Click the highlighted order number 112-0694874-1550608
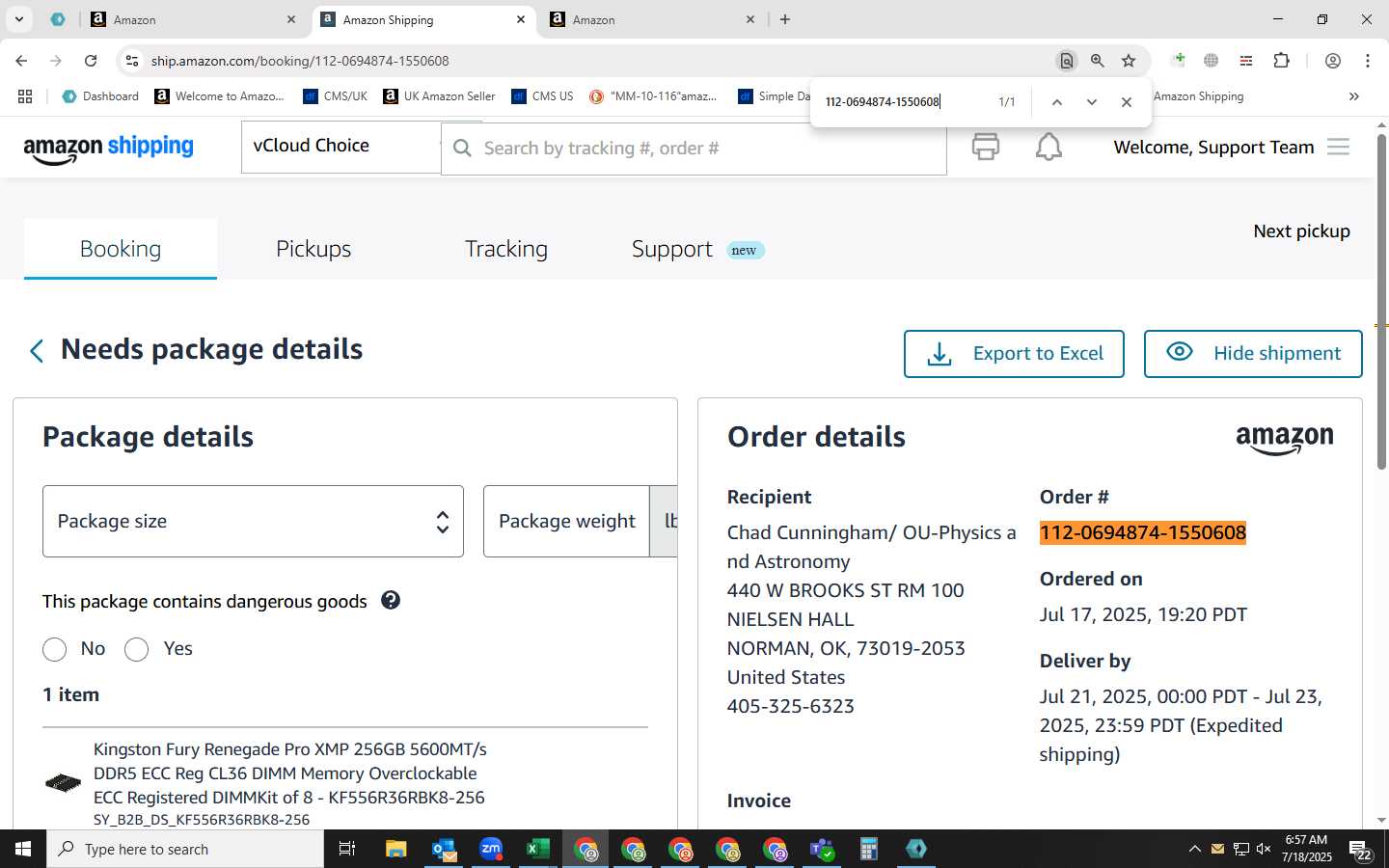1389x868 pixels. (1143, 532)
